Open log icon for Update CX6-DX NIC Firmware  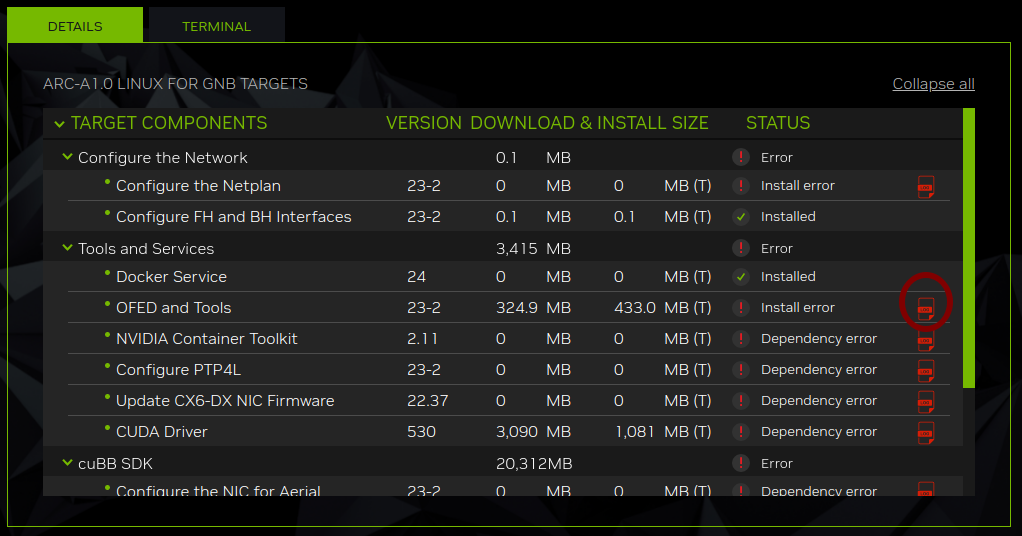click(x=926, y=402)
